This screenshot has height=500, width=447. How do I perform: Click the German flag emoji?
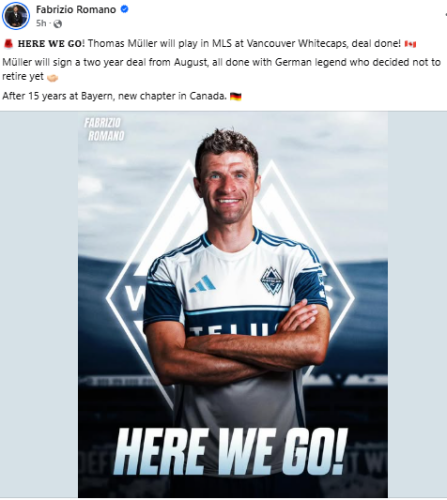point(236,97)
